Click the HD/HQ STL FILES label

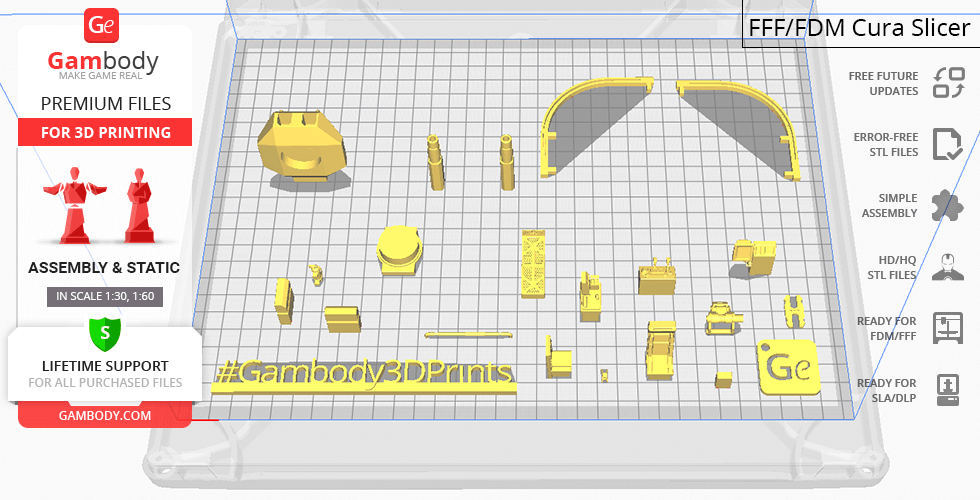[891, 267]
